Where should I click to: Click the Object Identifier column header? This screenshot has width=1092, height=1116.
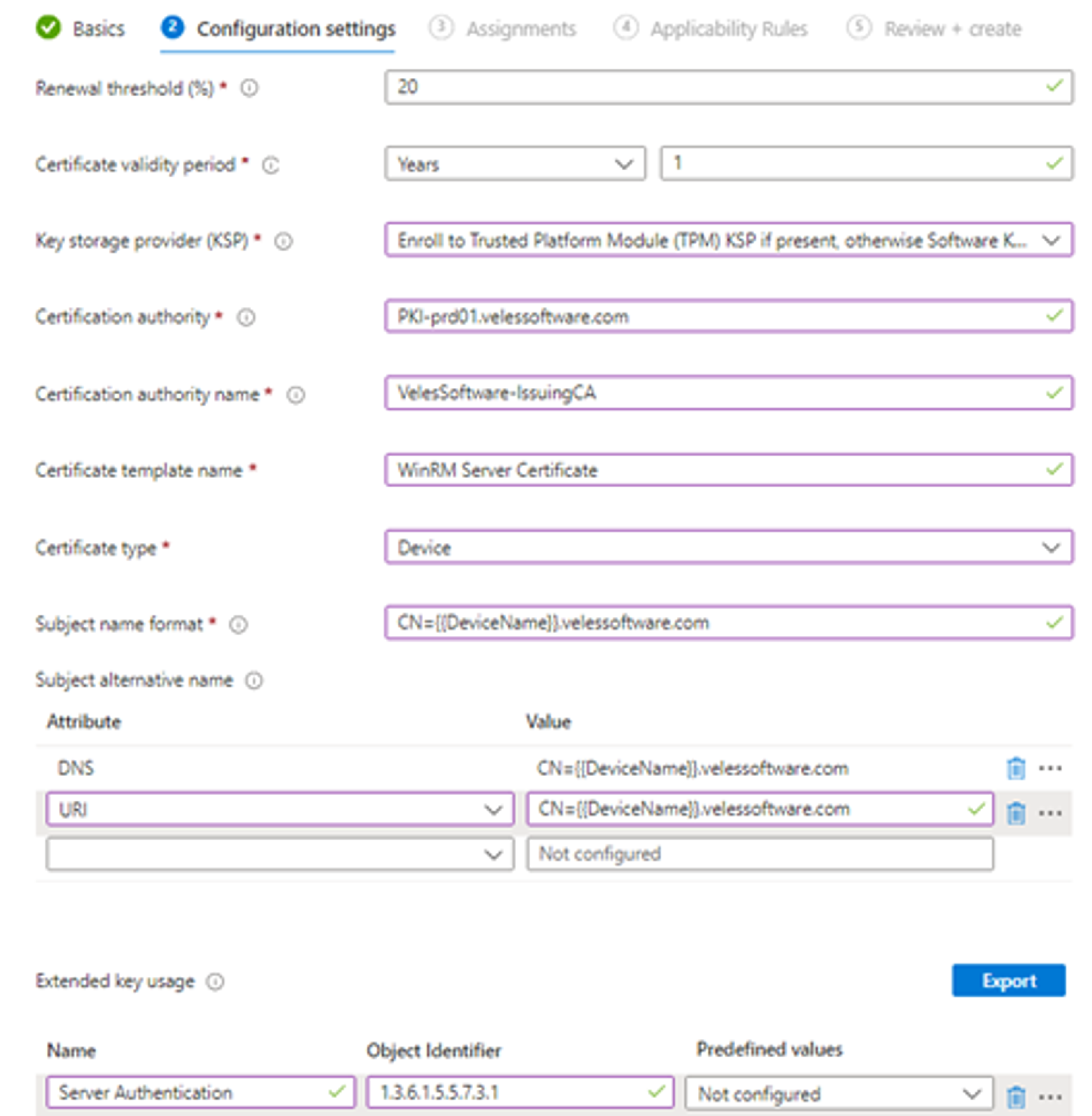click(434, 1051)
